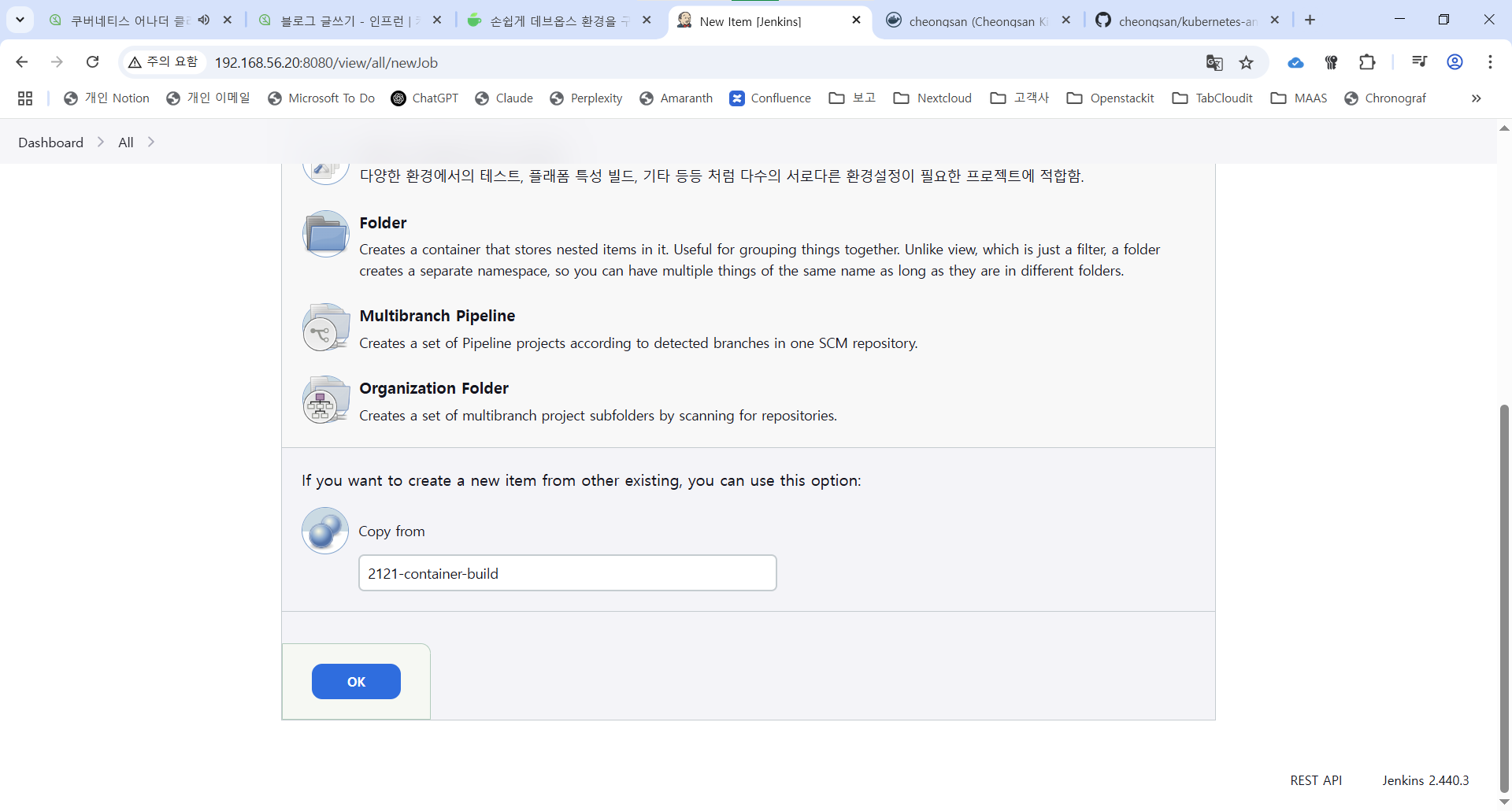1512x811 pixels.
Task: Switch to the cheongsan (Cheongsan K tab
Action: click(978, 21)
